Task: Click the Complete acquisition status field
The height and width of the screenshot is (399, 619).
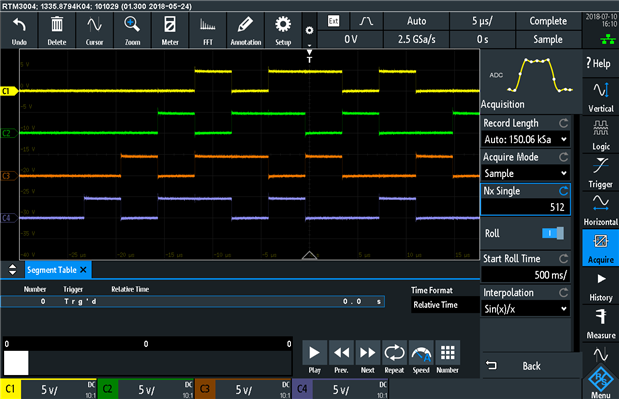Action: pyautogui.click(x=548, y=21)
